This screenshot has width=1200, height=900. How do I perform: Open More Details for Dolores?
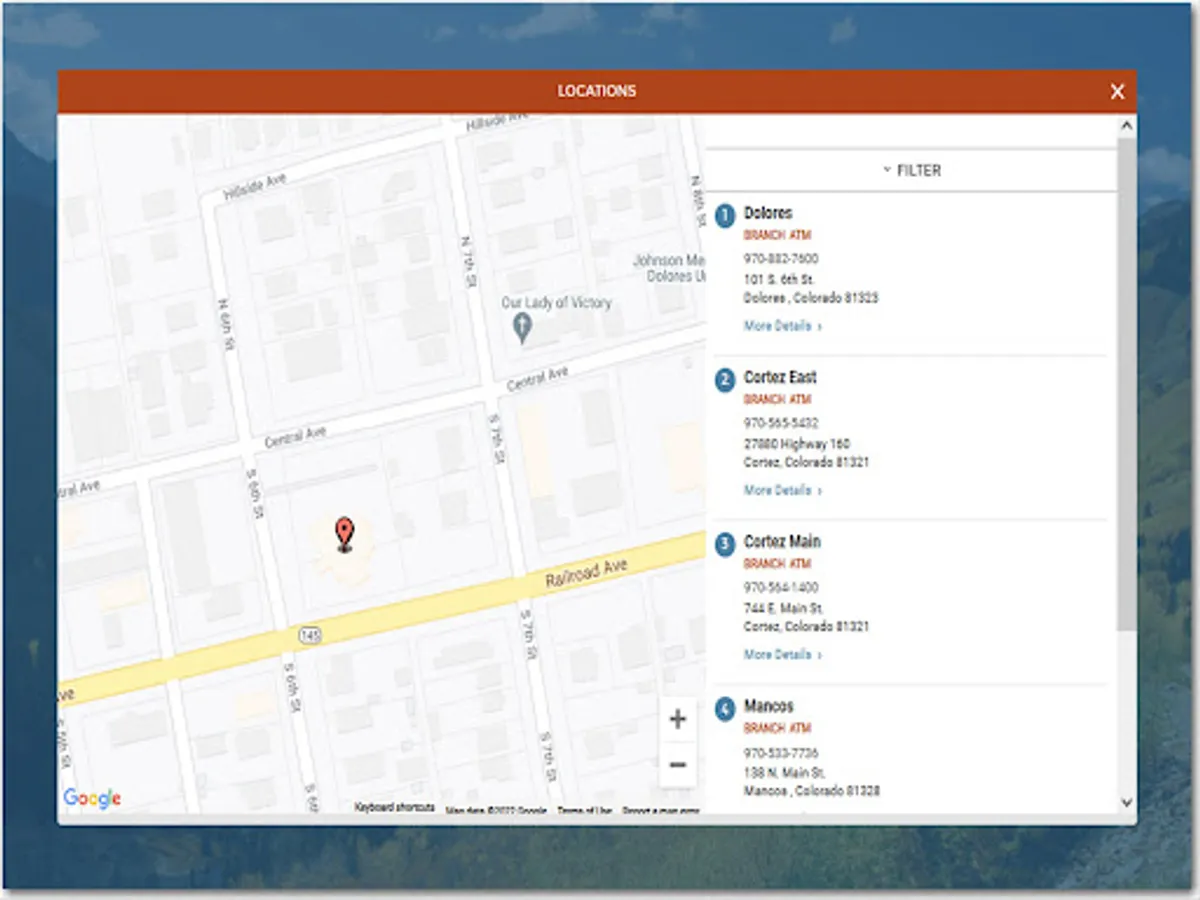coord(783,326)
